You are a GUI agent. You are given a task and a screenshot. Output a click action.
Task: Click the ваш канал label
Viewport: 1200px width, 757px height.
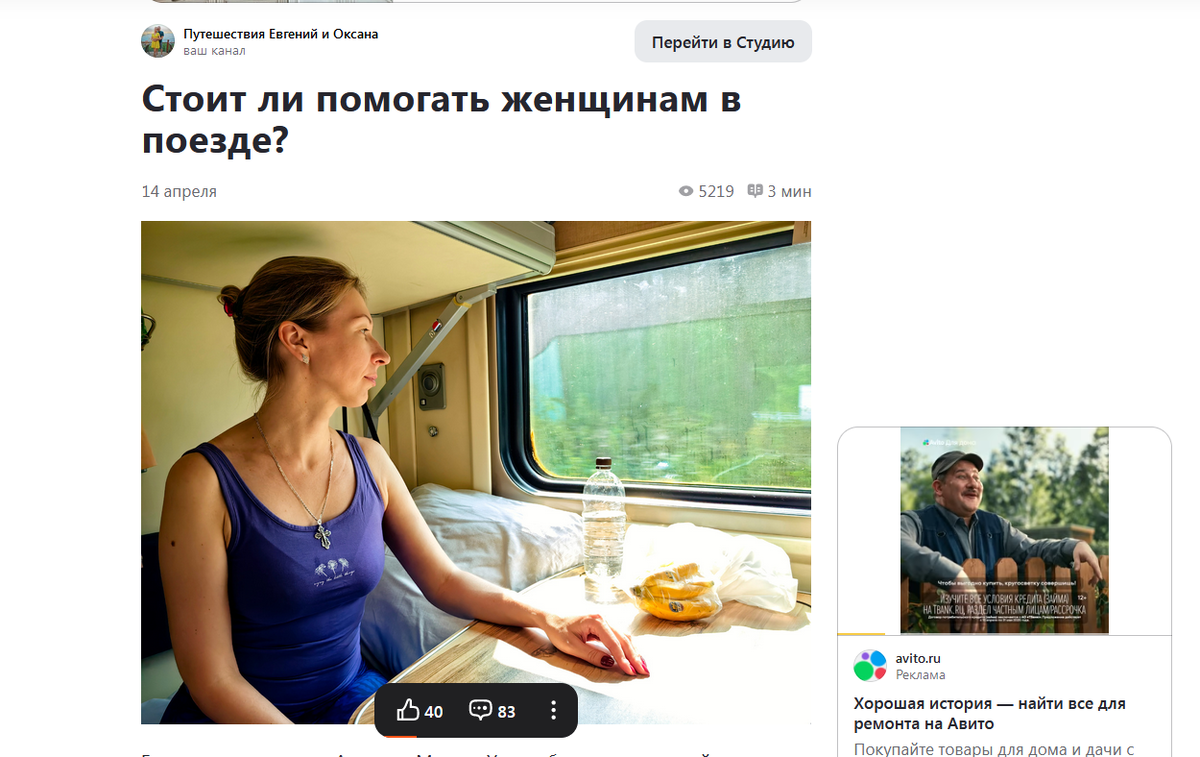pyautogui.click(x=214, y=51)
